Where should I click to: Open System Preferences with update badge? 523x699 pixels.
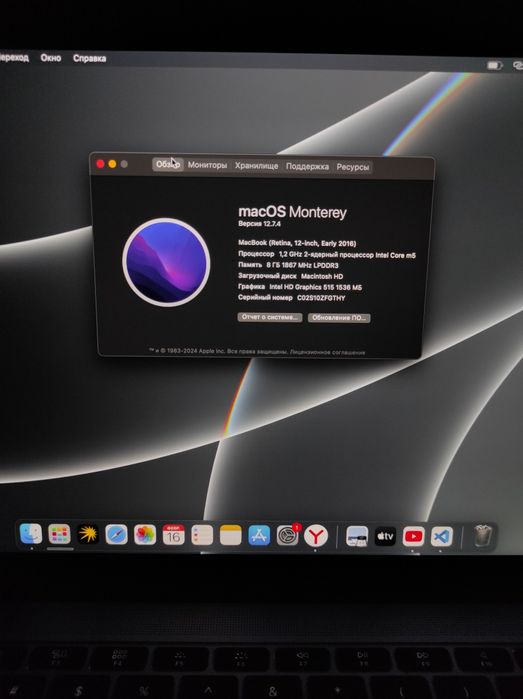(288, 535)
